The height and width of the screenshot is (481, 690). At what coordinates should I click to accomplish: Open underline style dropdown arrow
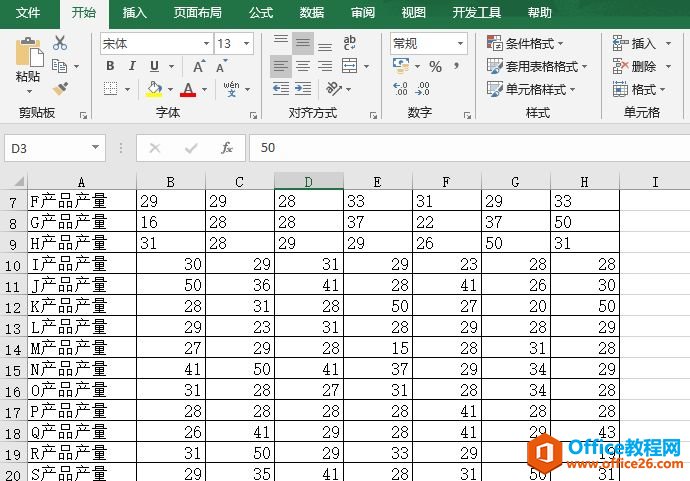tap(172, 66)
